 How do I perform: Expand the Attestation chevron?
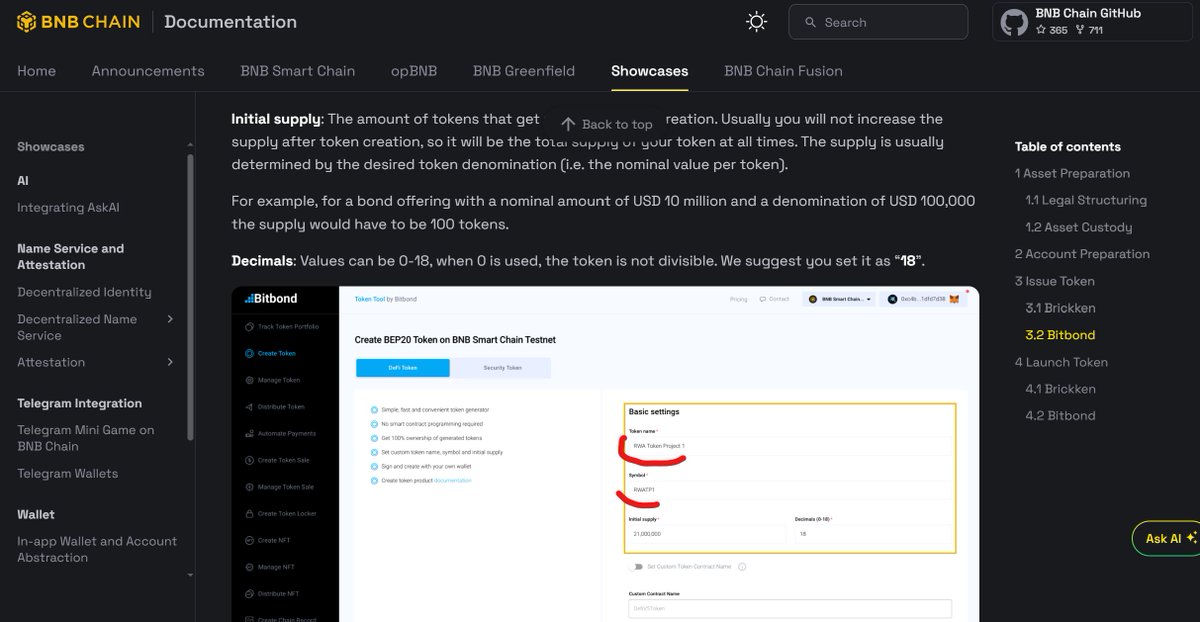point(170,362)
